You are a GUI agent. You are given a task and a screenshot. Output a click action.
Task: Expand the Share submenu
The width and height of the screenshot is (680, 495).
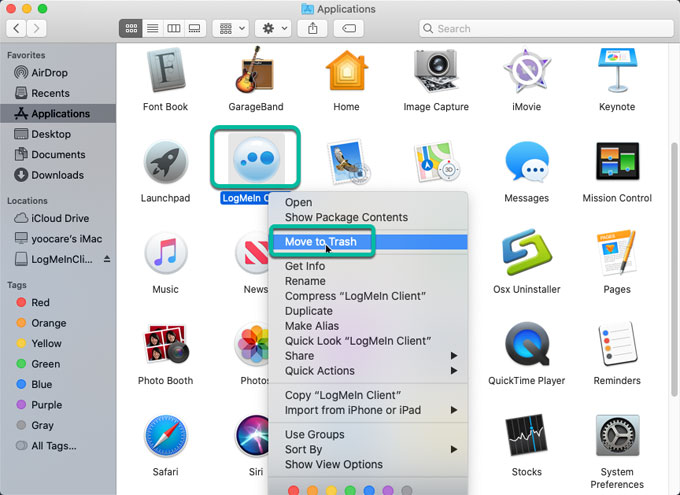[x=368, y=356]
